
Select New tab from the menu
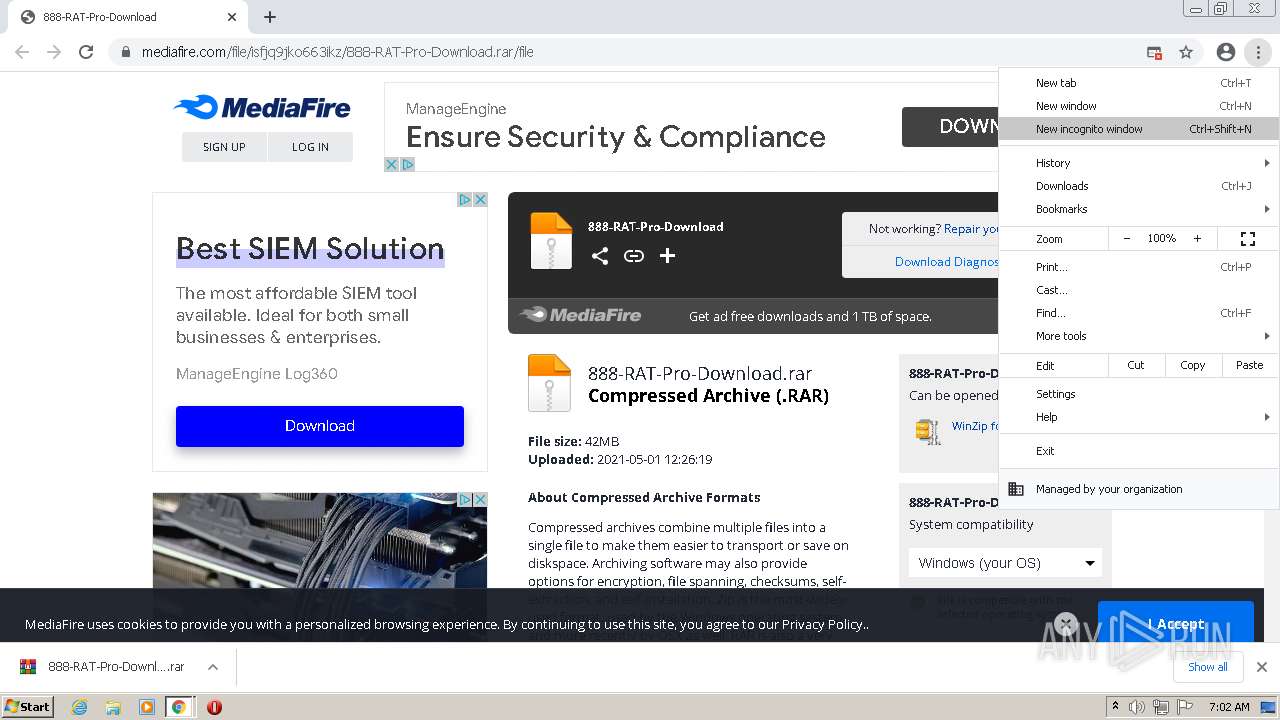tap(1138, 83)
